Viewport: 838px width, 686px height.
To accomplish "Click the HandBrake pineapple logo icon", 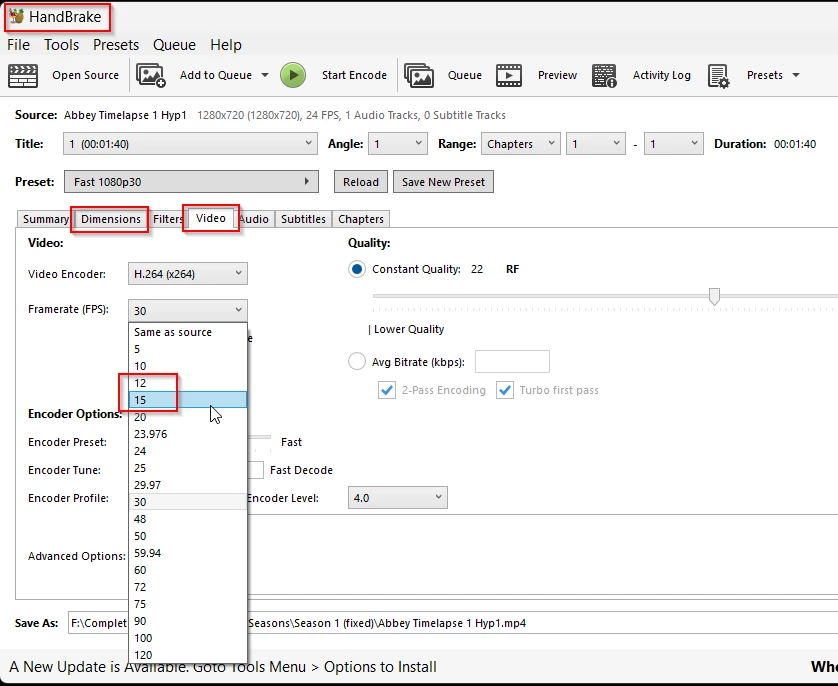I will click(x=17, y=16).
